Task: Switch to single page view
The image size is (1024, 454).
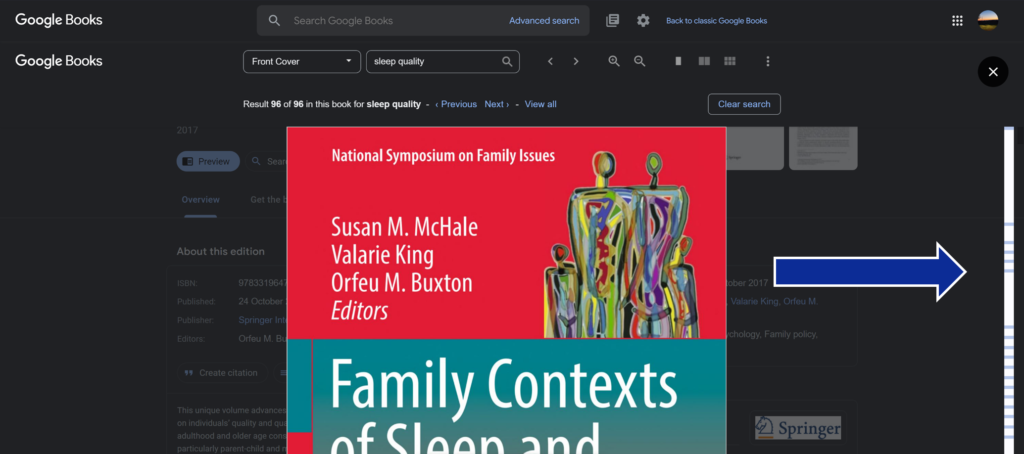Action: (679, 61)
